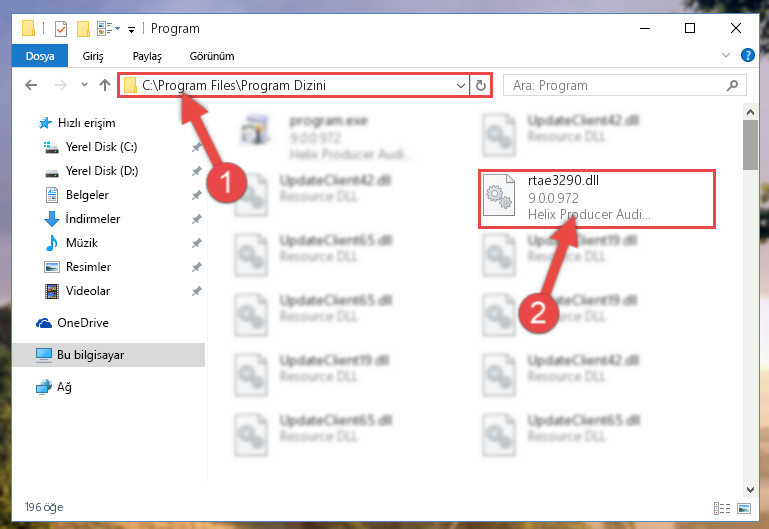Switch to details list view icon
The height and width of the screenshot is (529, 769).
tap(722, 508)
